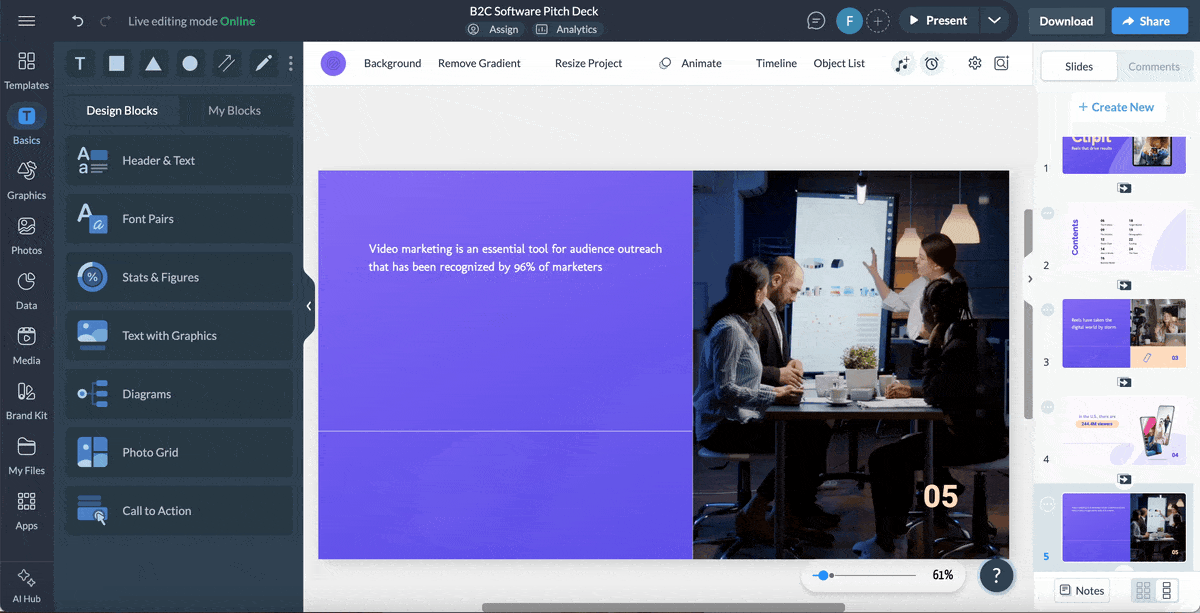Screen dimensions: 1200x613
Task: Collapse the Design Blocks panel with the chevron
Action: click(x=310, y=305)
